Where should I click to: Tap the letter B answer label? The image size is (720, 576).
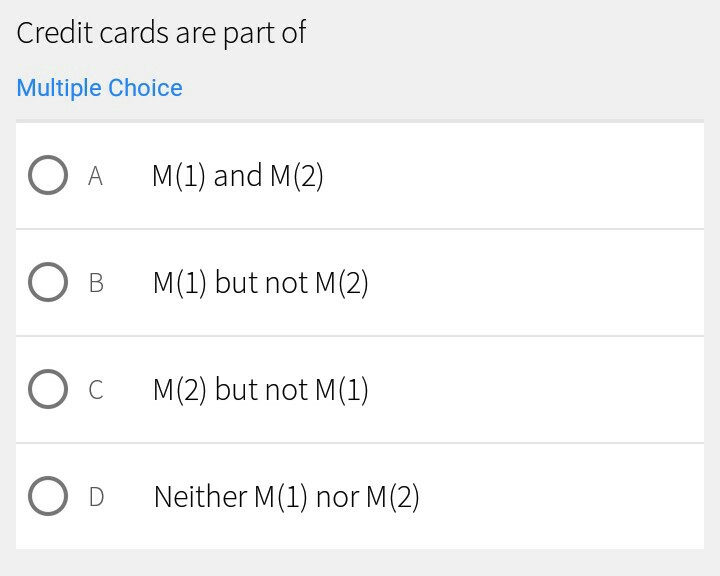[96, 284]
